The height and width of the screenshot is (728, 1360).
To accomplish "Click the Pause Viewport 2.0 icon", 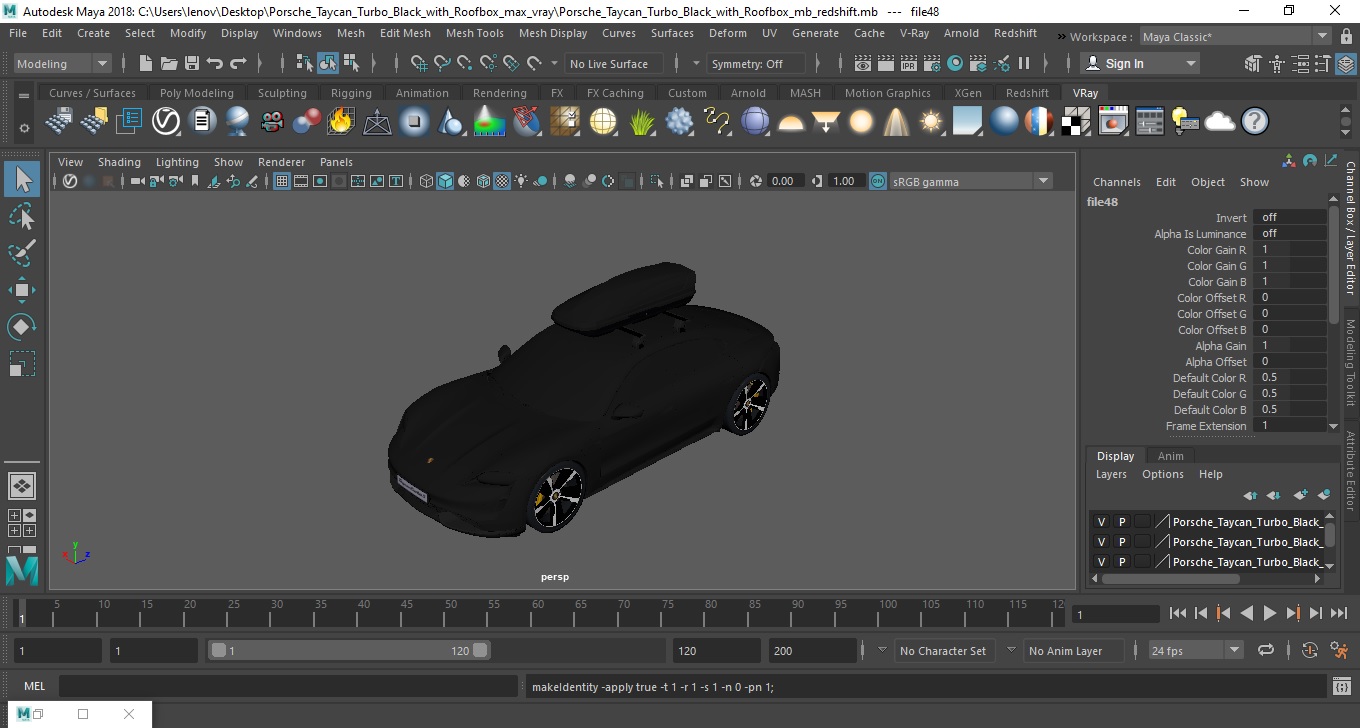I will click(x=1024, y=63).
